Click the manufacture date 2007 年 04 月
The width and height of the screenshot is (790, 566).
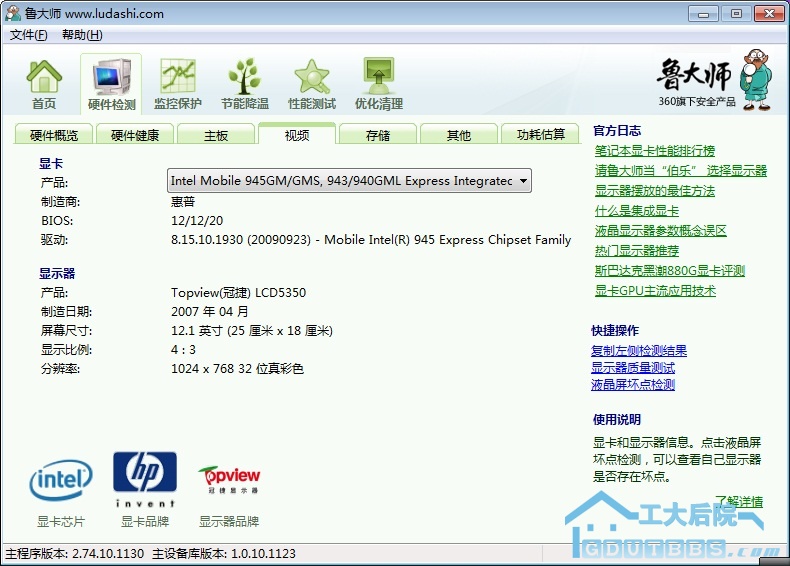point(210,311)
